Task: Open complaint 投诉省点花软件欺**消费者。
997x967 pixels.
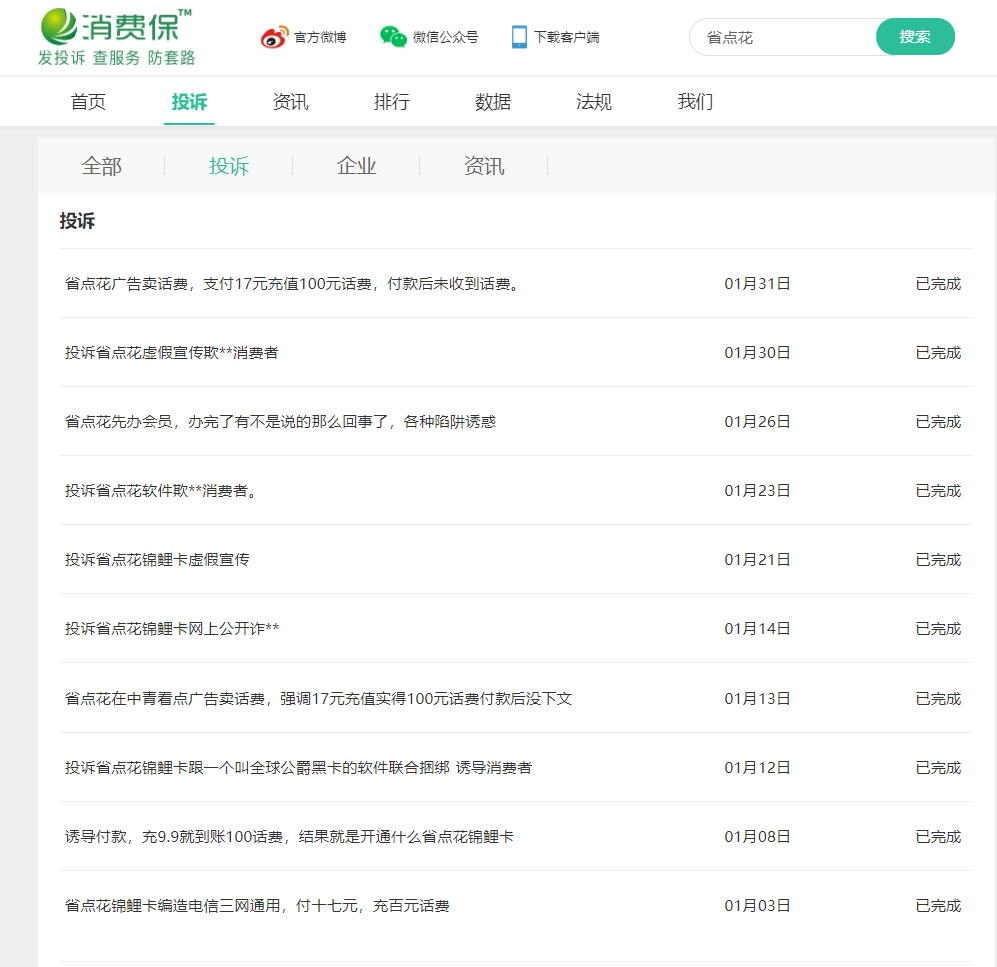Action: click(160, 491)
